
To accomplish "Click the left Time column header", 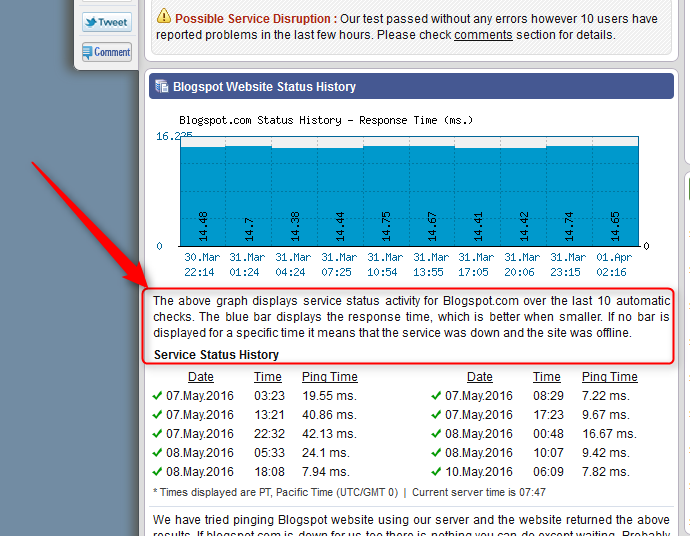I will (268, 377).
